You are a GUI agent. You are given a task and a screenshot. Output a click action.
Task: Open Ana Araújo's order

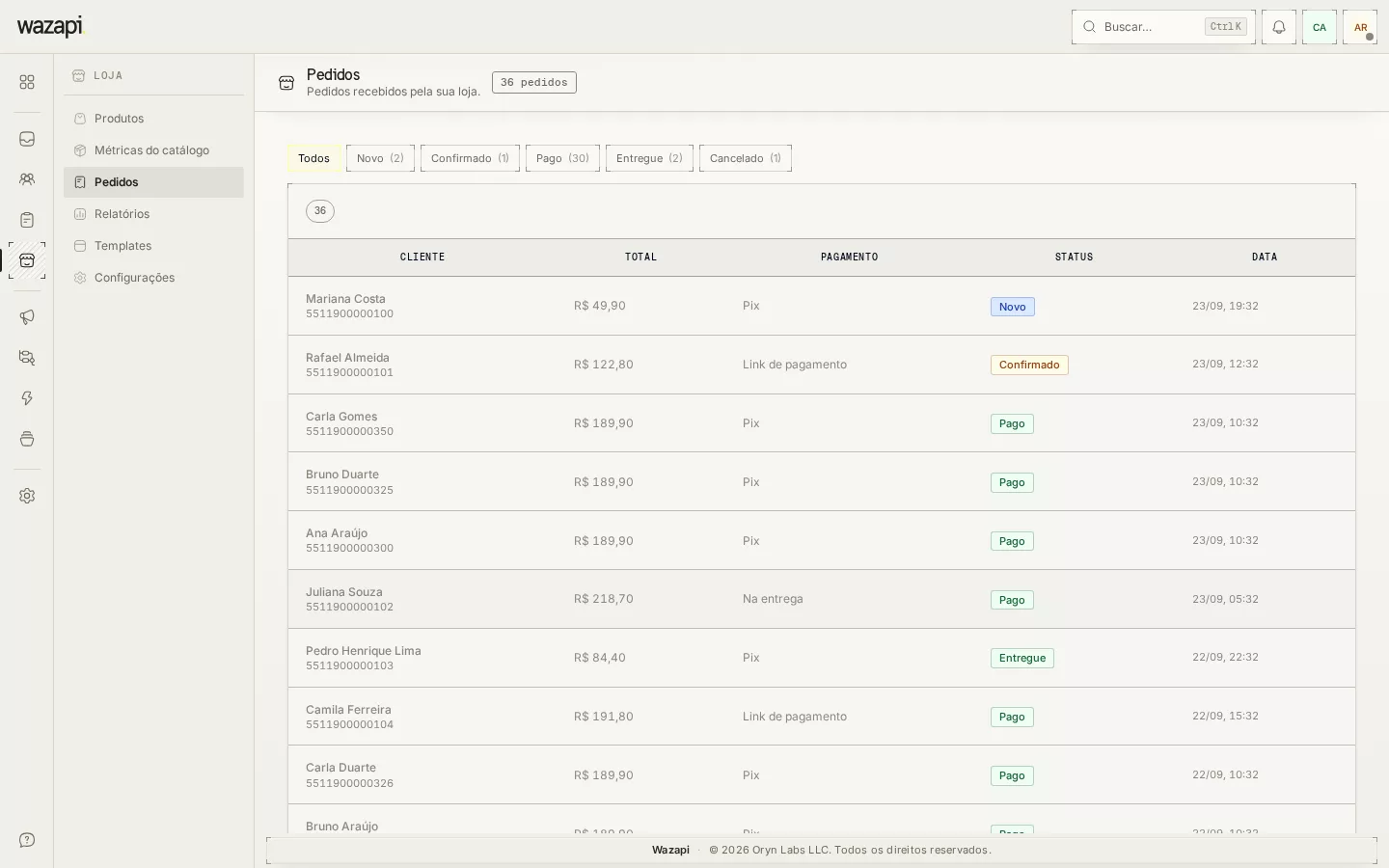coord(822,540)
